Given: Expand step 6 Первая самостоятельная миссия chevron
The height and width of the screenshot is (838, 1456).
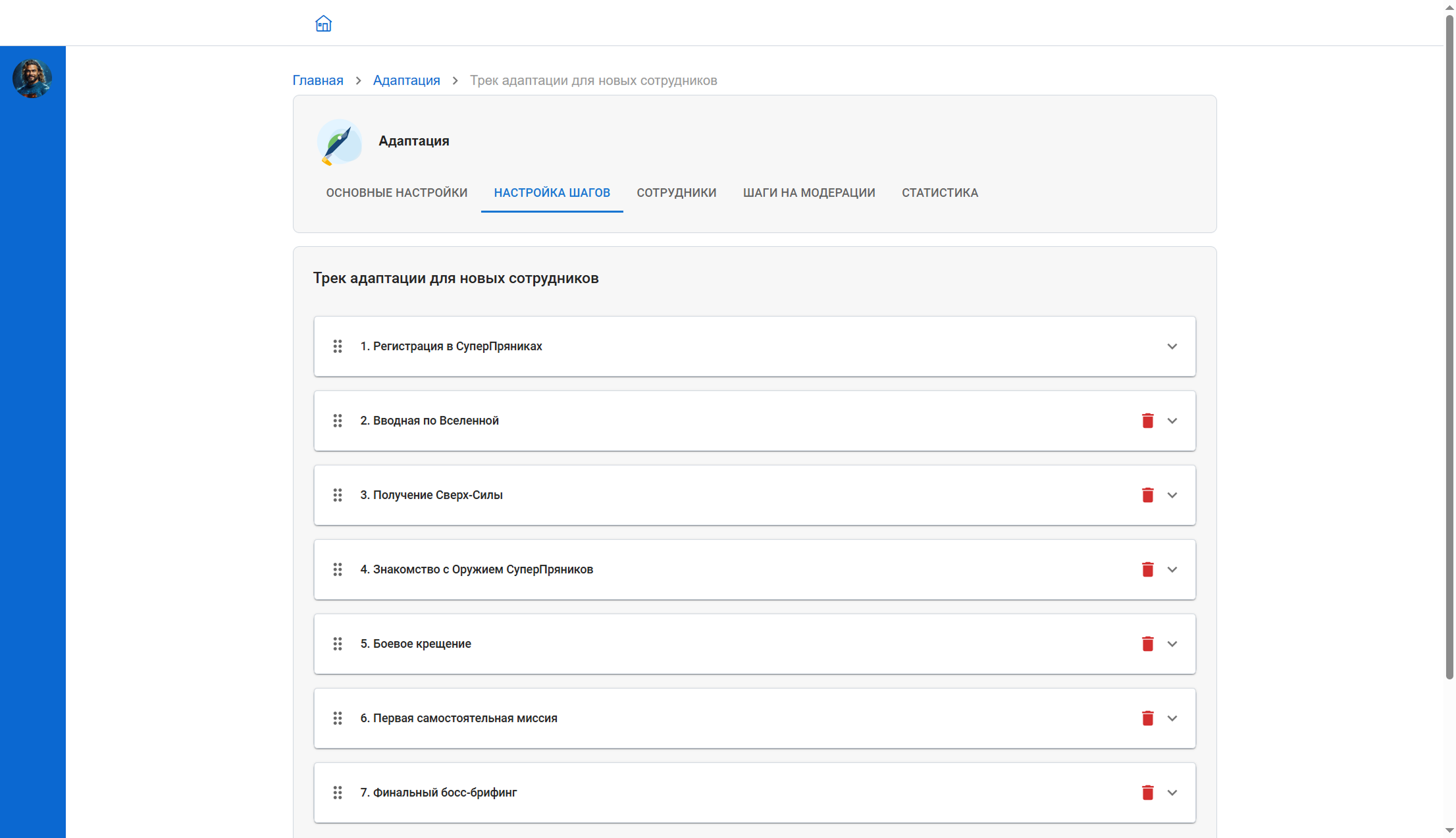Looking at the screenshot, I should pos(1172,718).
